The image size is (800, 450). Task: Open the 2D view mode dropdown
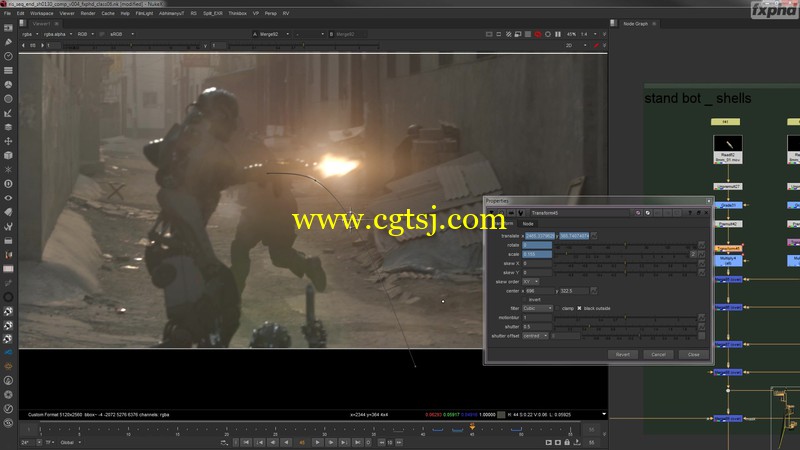point(576,45)
